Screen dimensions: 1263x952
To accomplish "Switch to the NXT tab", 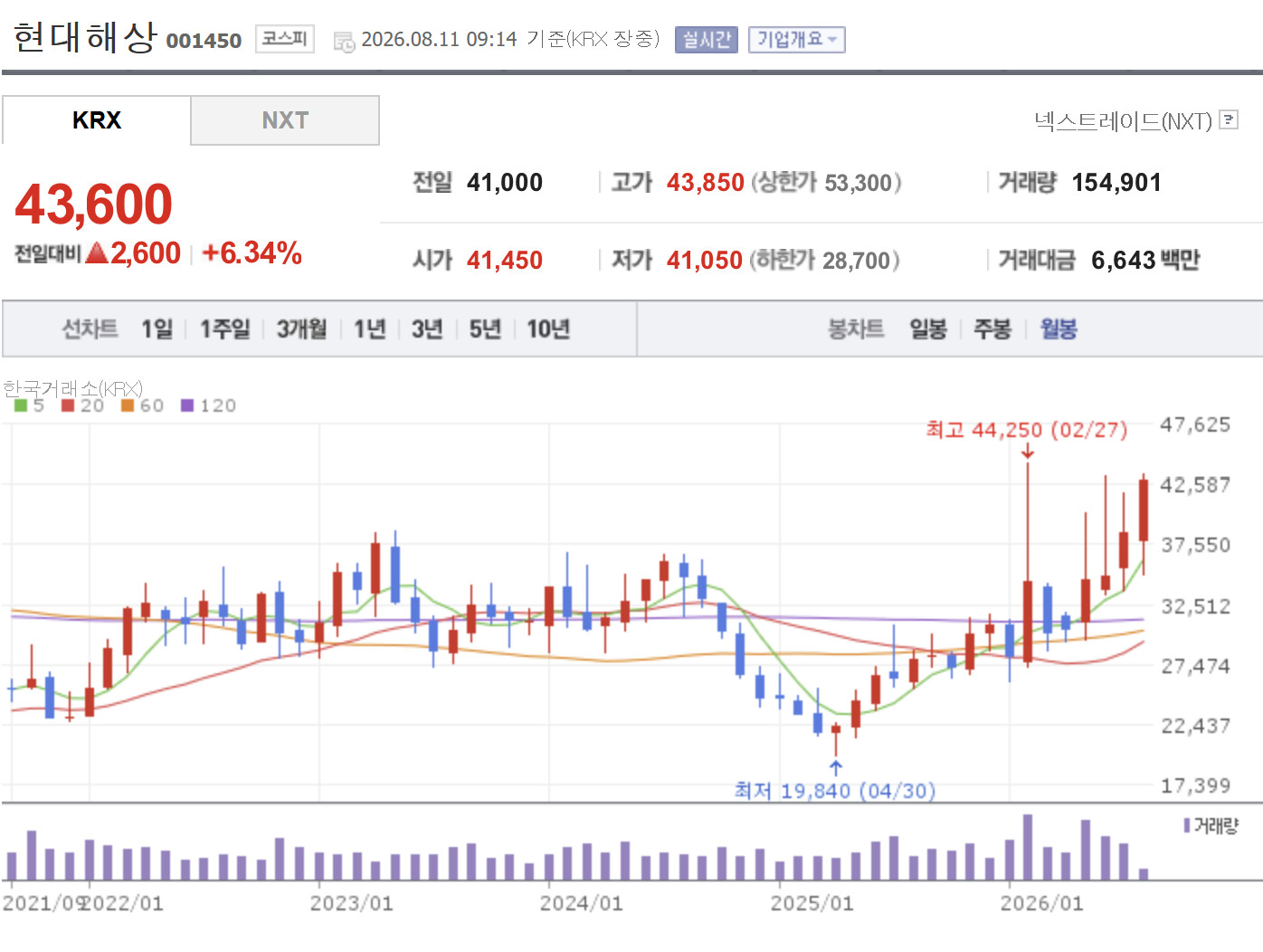I will coord(285,120).
